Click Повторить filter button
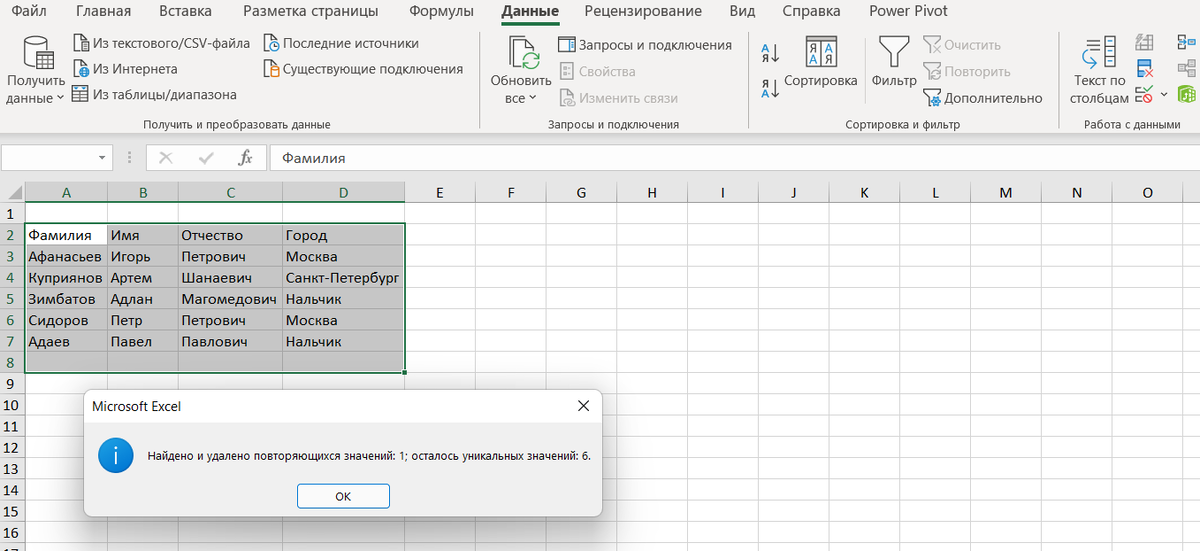The height and width of the screenshot is (551, 1200). (966, 71)
